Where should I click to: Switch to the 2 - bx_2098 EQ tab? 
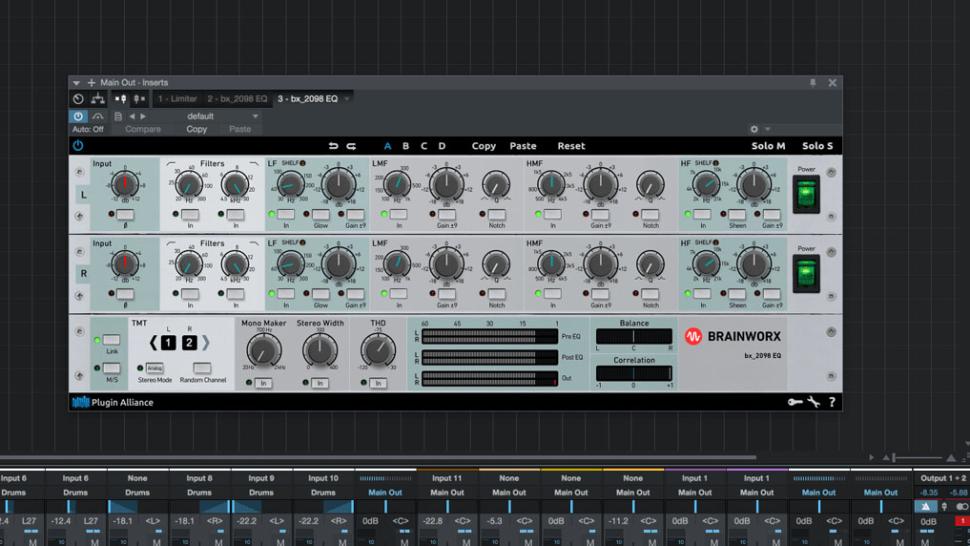237,98
